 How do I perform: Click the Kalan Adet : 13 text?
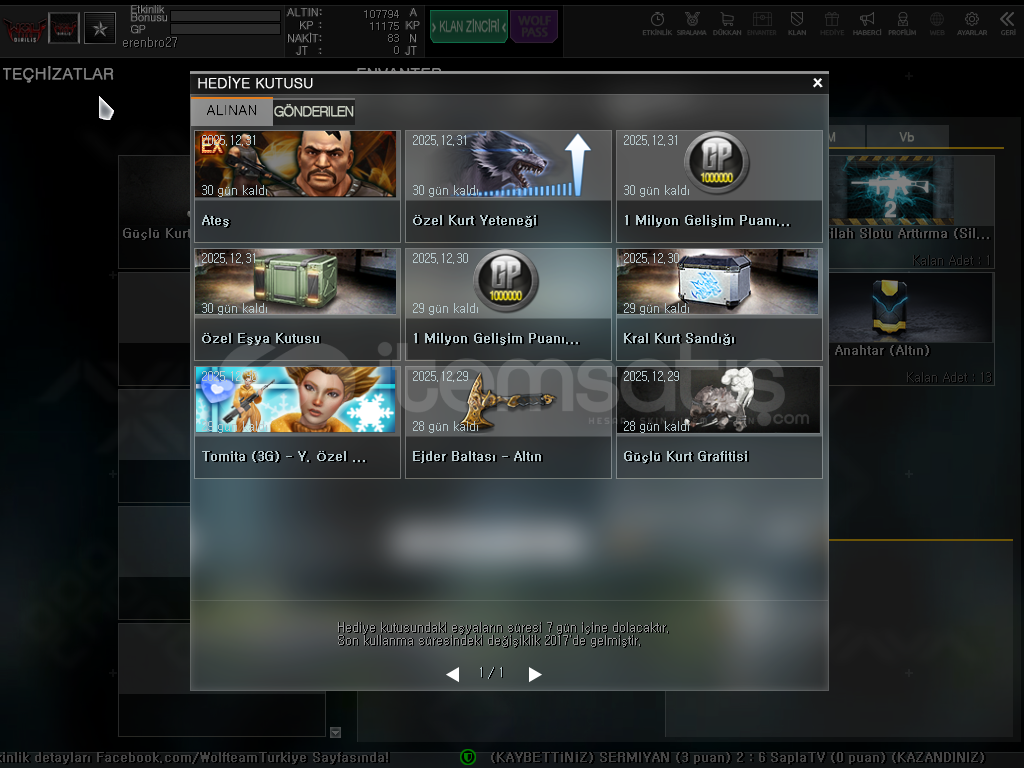point(948,377)
